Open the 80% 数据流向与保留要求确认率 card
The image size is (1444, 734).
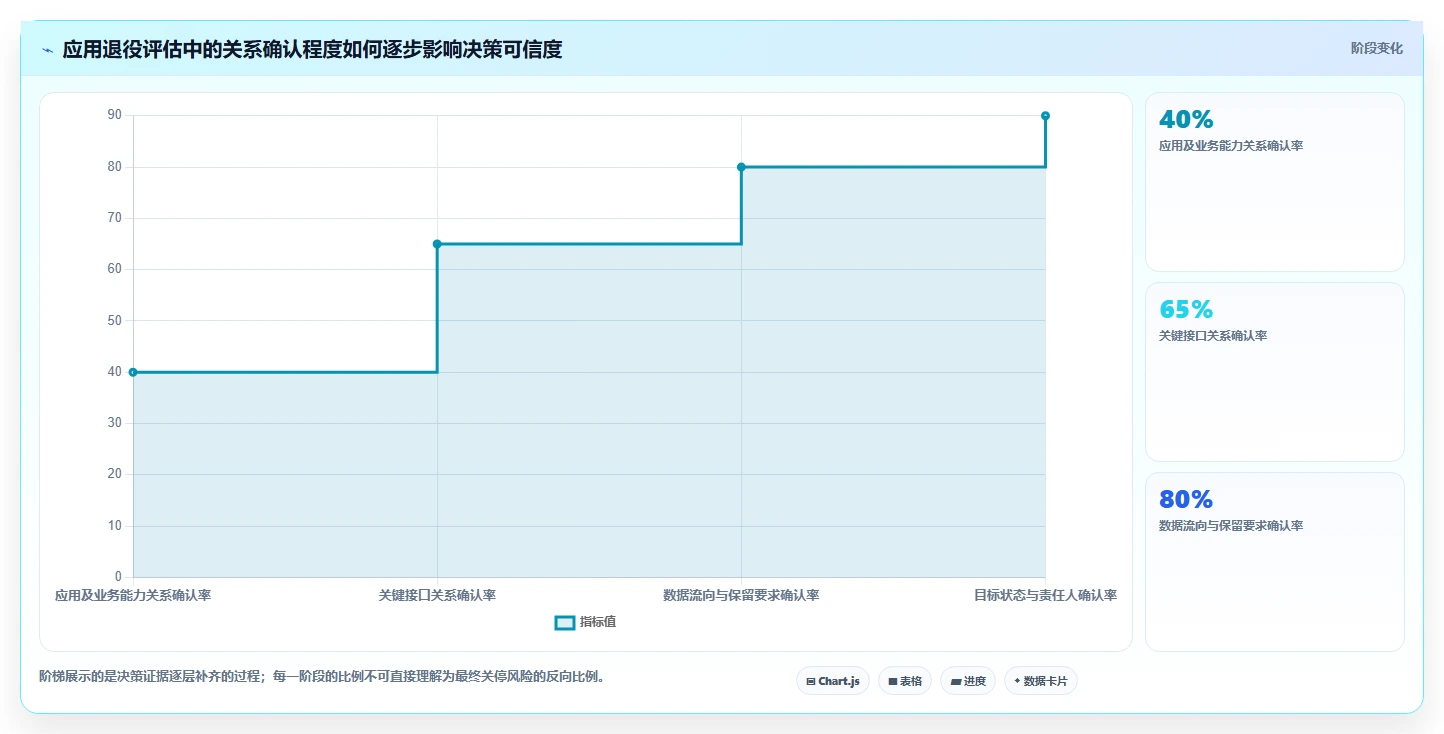click(1275, 562)
